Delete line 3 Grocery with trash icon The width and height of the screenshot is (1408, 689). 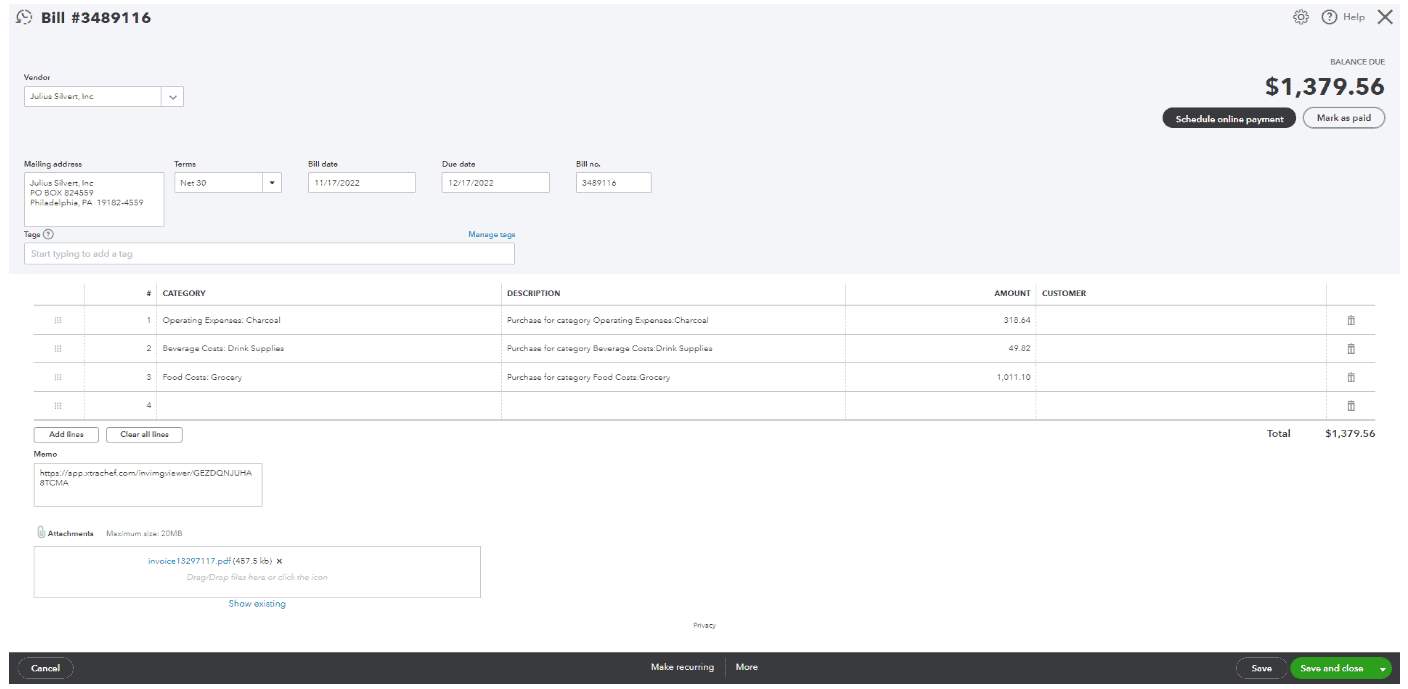(1351, 377)
